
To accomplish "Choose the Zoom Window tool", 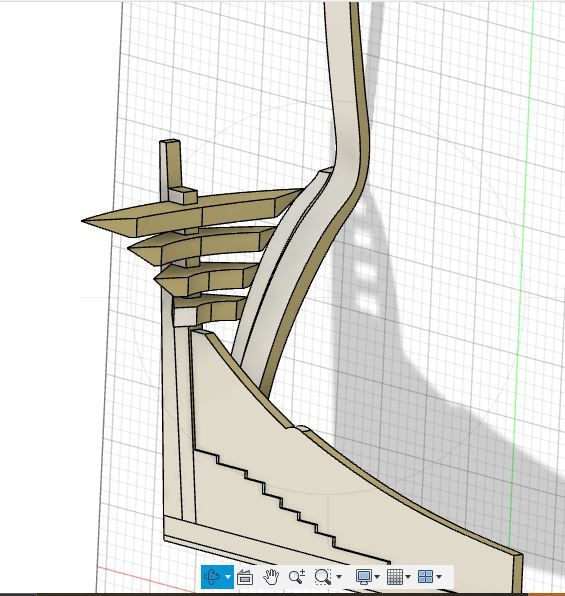I will (x=322, y=577).
